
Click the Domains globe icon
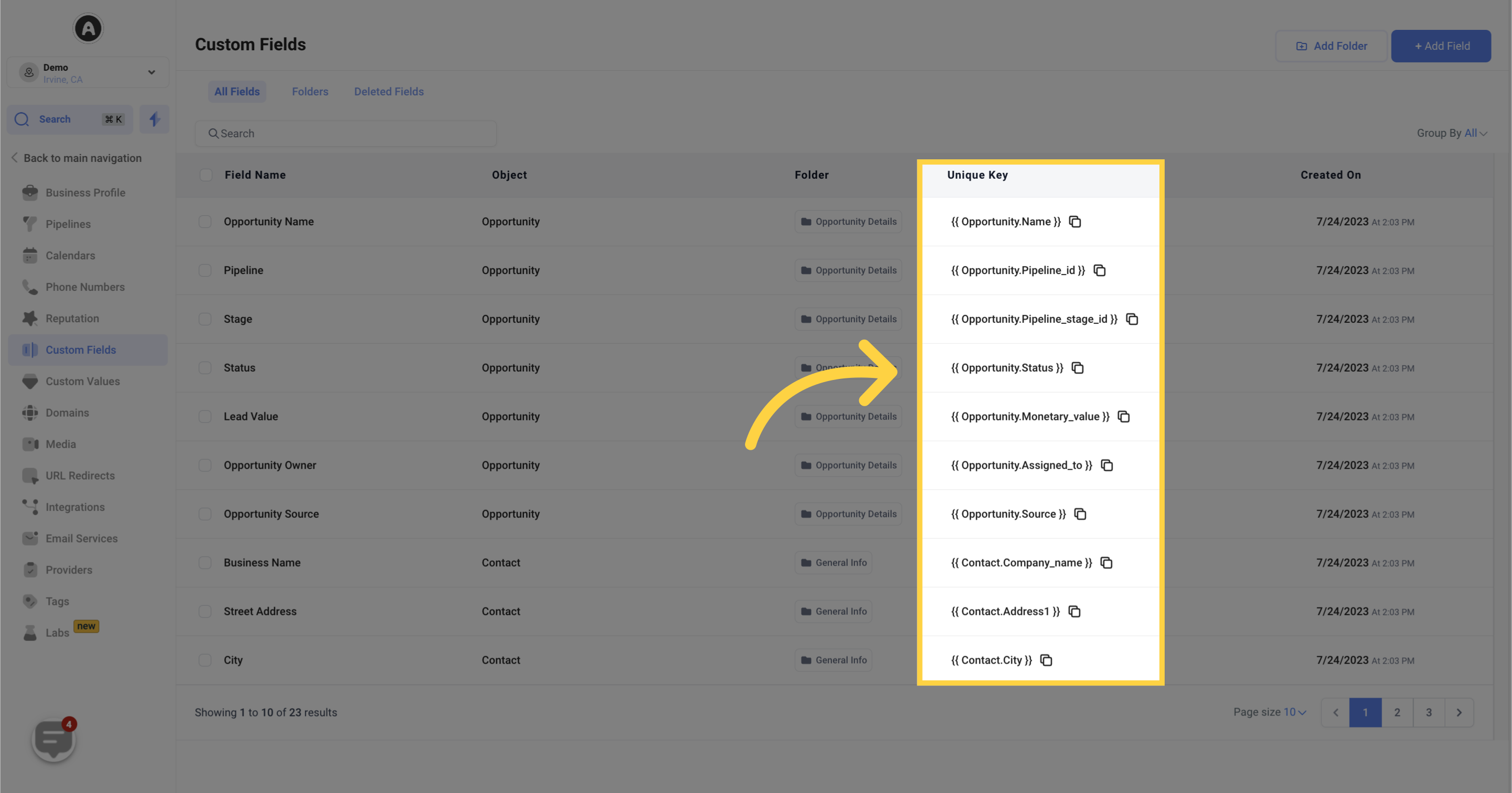30,413
